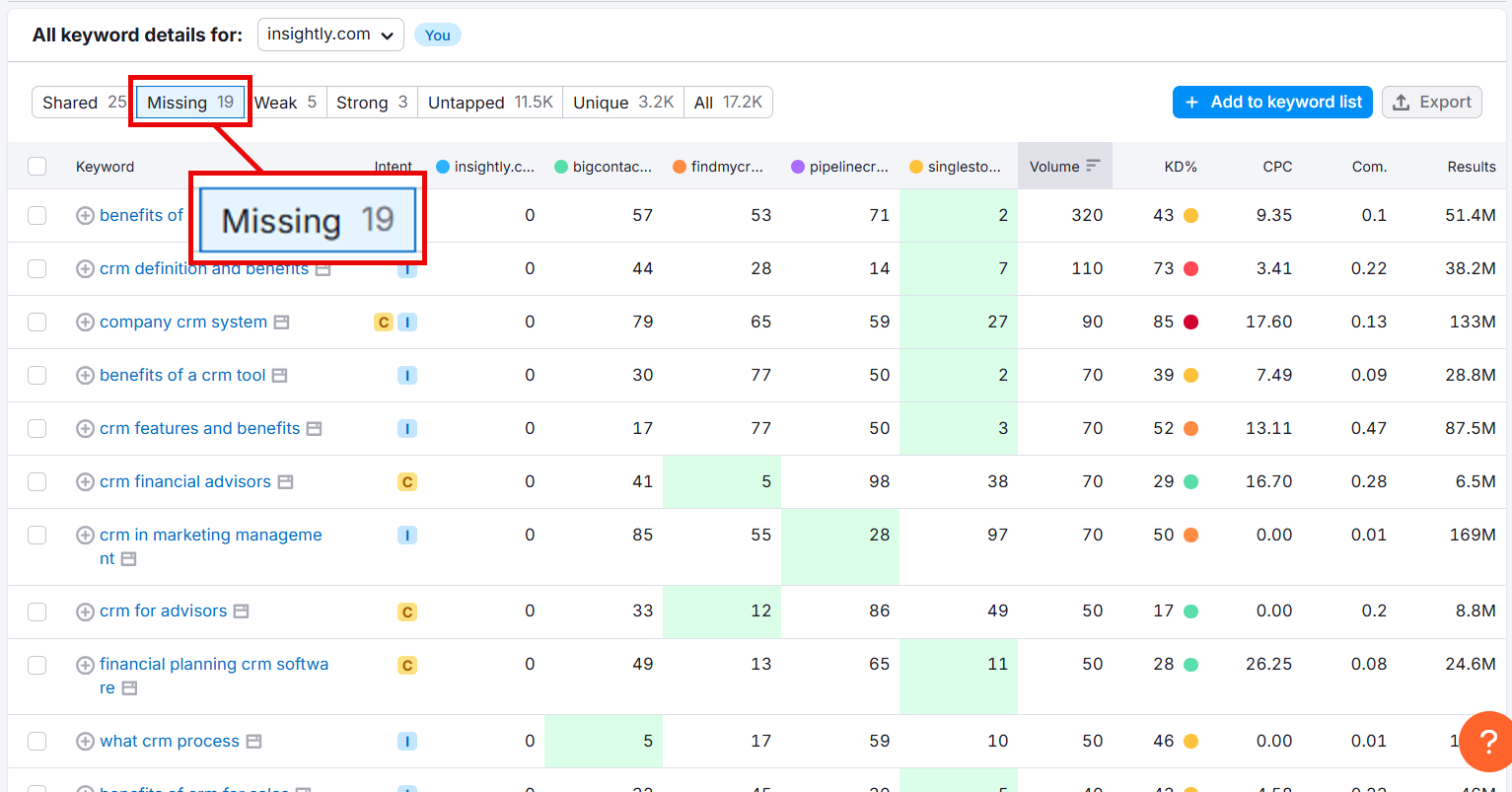1512x792 pixels.
Task: Open SERP icon next to crm in marketing management
Action: click(128, 559)
